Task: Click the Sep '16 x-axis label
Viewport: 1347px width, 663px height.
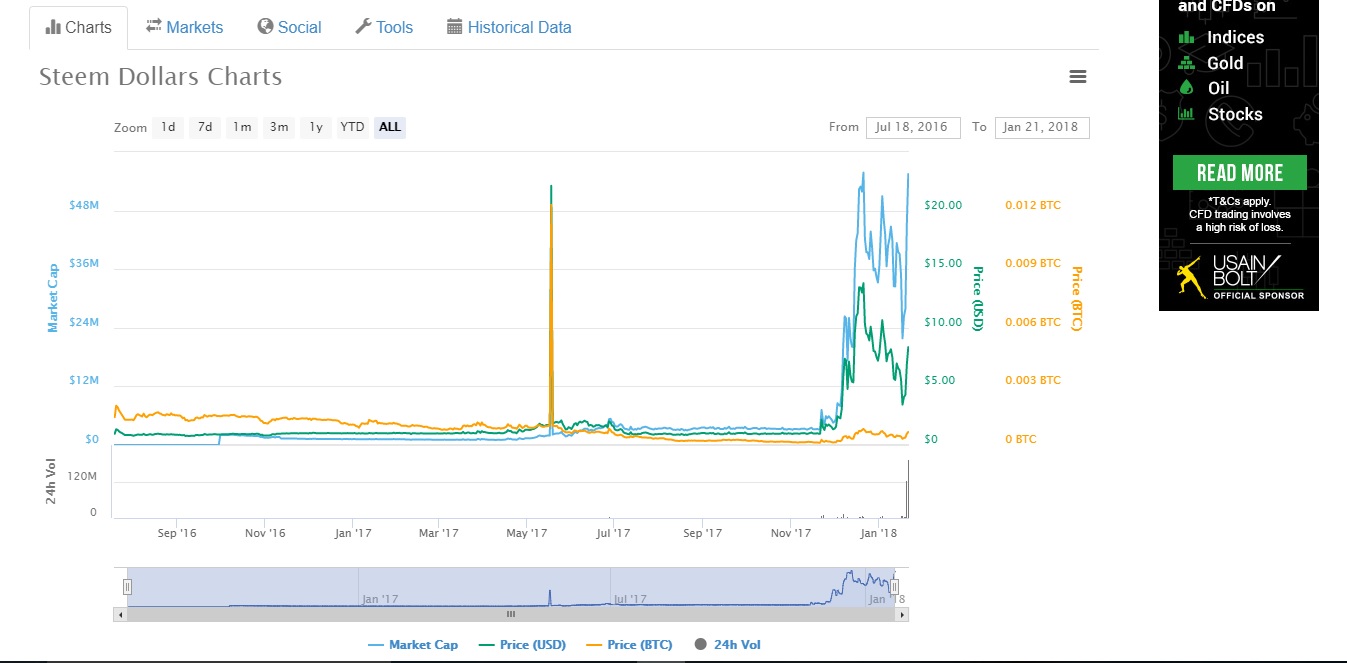Action: (177, 533)
